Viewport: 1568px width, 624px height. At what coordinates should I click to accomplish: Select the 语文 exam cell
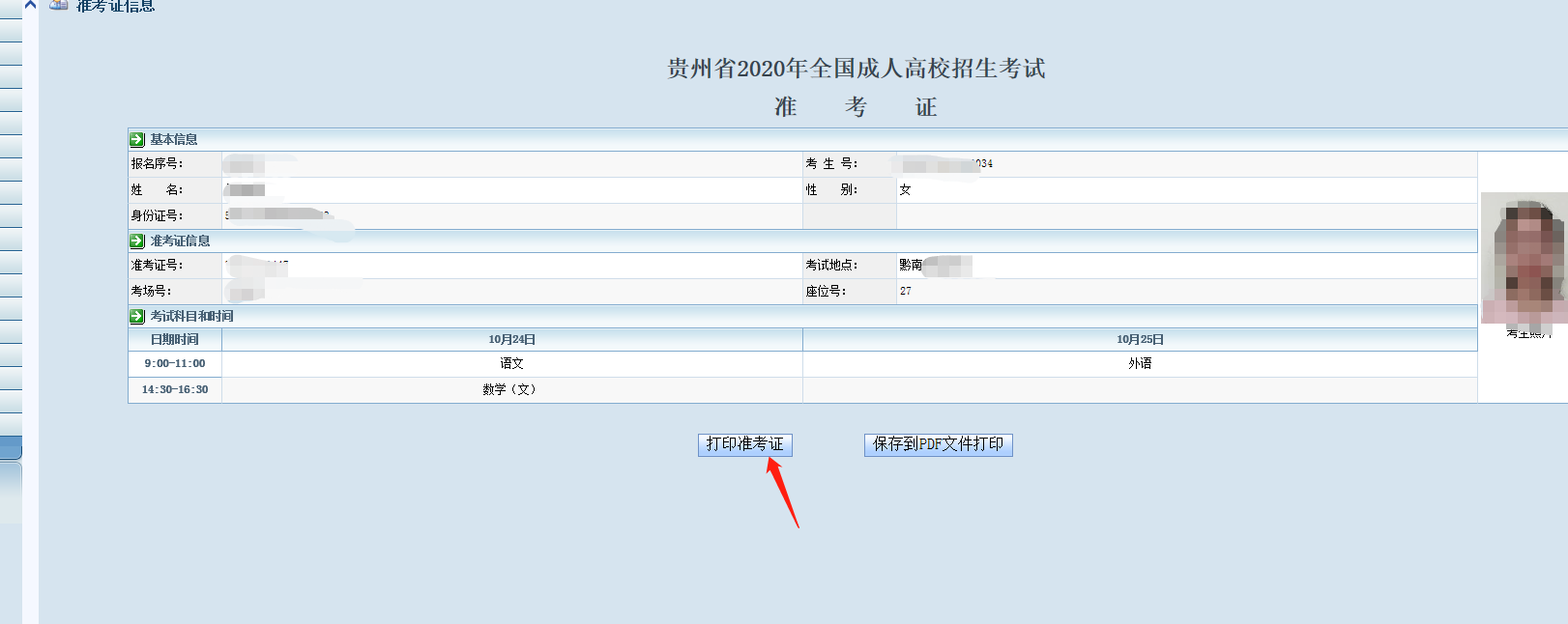[x=511, y=363]
